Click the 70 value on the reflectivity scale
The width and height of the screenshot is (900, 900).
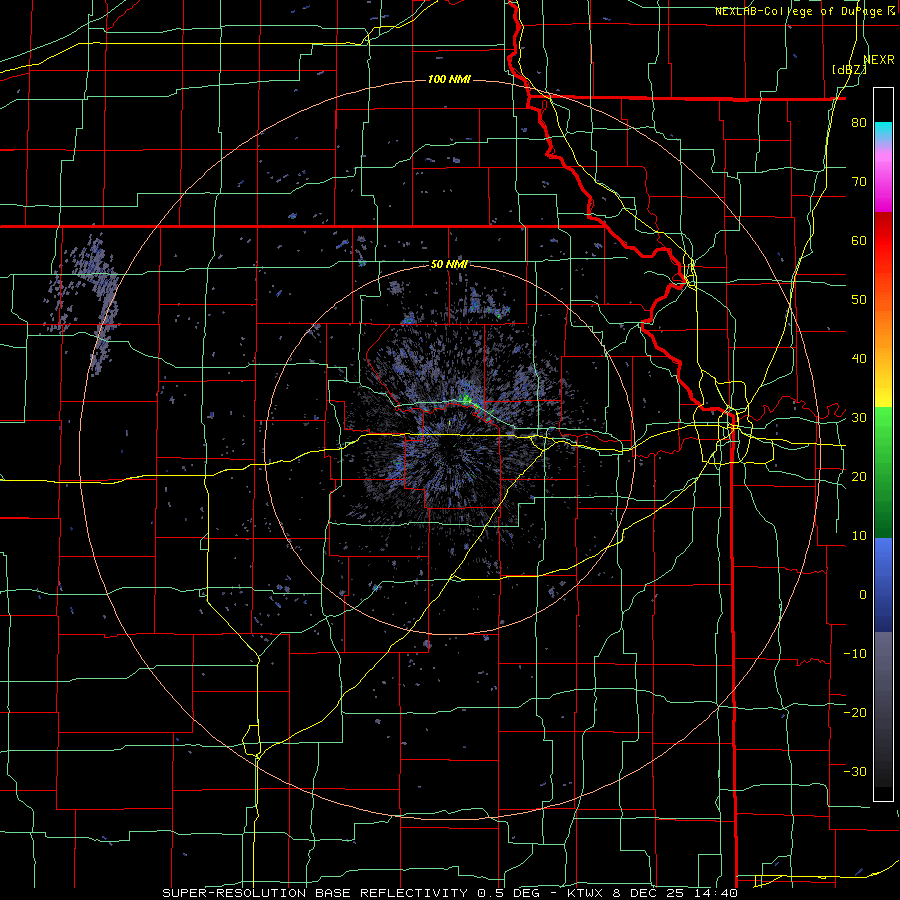(x=859, y=182)
